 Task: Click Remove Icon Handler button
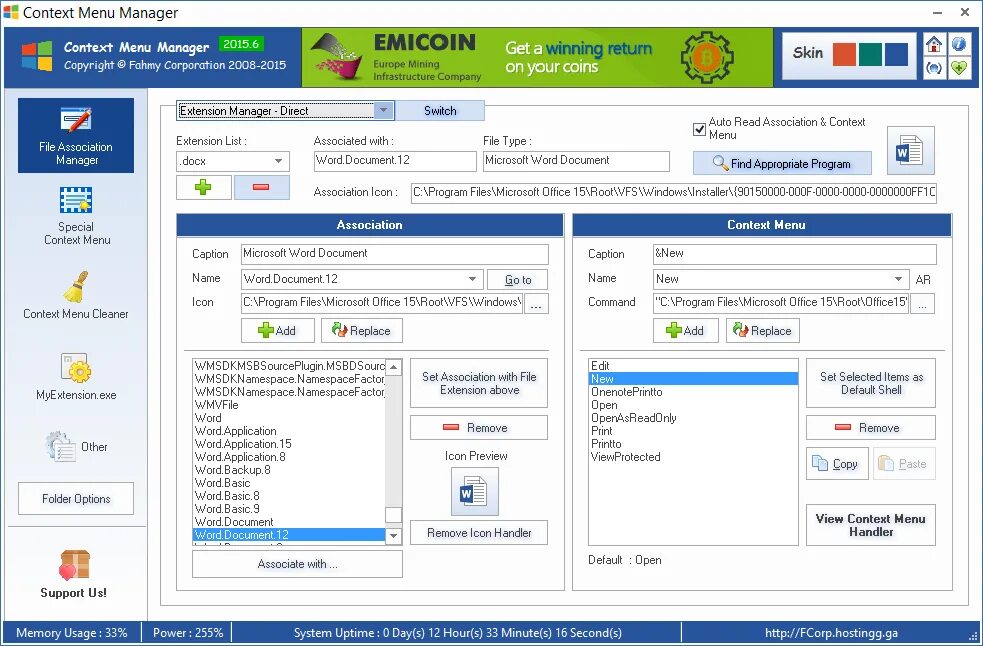pos(479,532)
